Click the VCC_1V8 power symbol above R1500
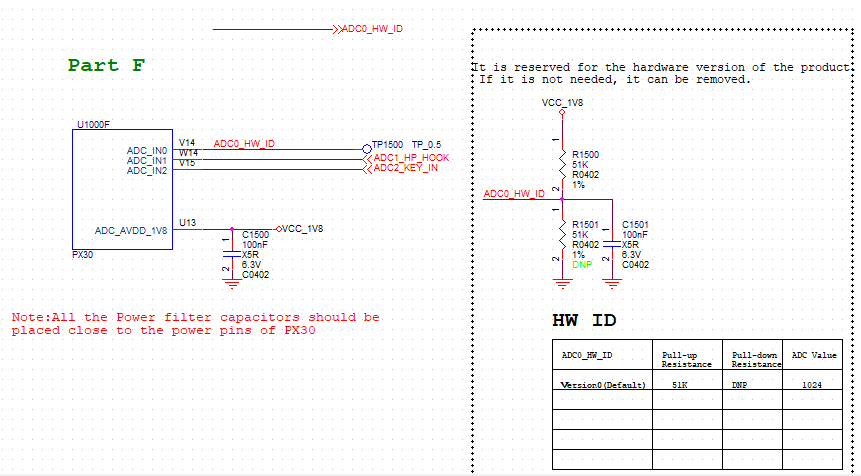 562,113
